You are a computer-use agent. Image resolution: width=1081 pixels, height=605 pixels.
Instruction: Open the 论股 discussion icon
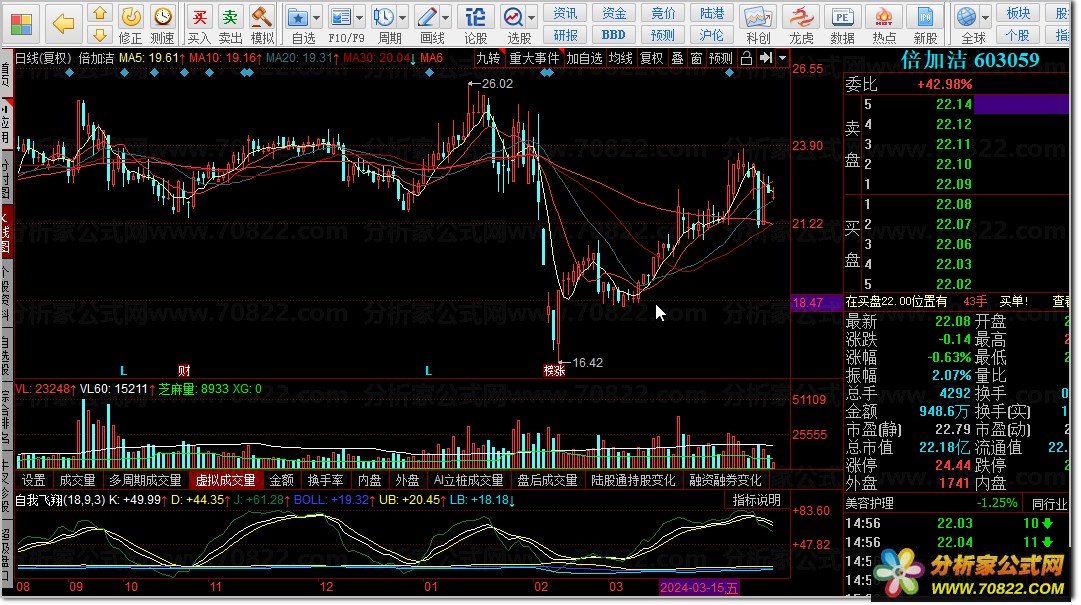pos(475,25)
